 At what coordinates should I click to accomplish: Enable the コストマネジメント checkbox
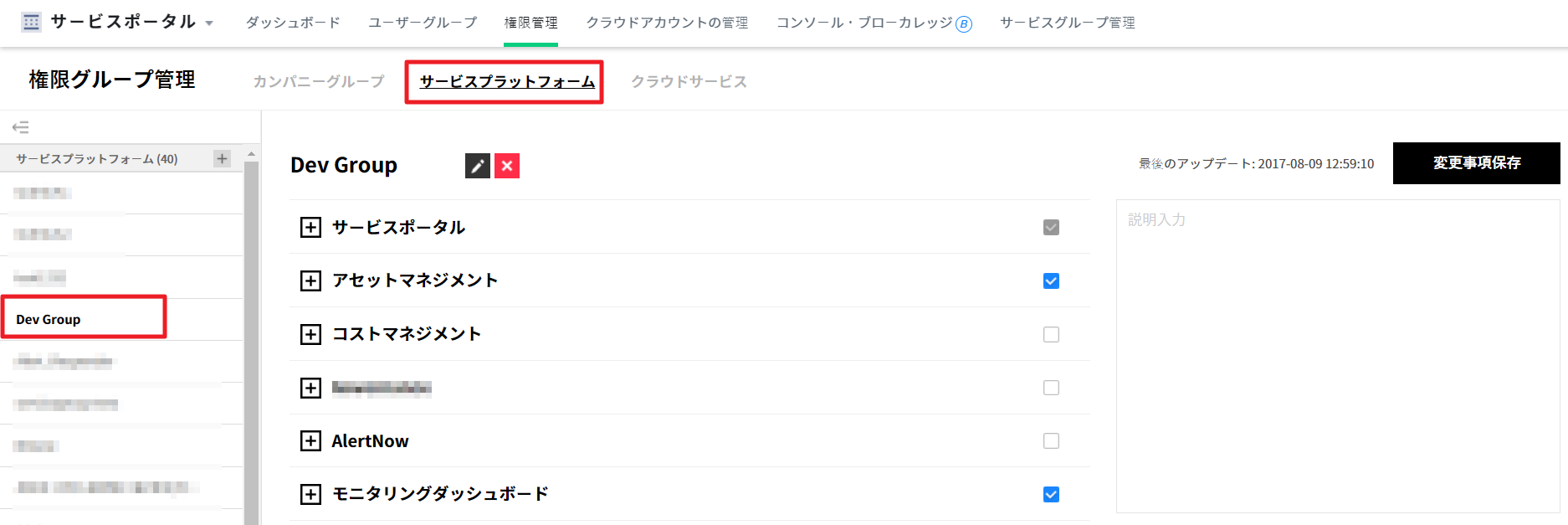1051,334
